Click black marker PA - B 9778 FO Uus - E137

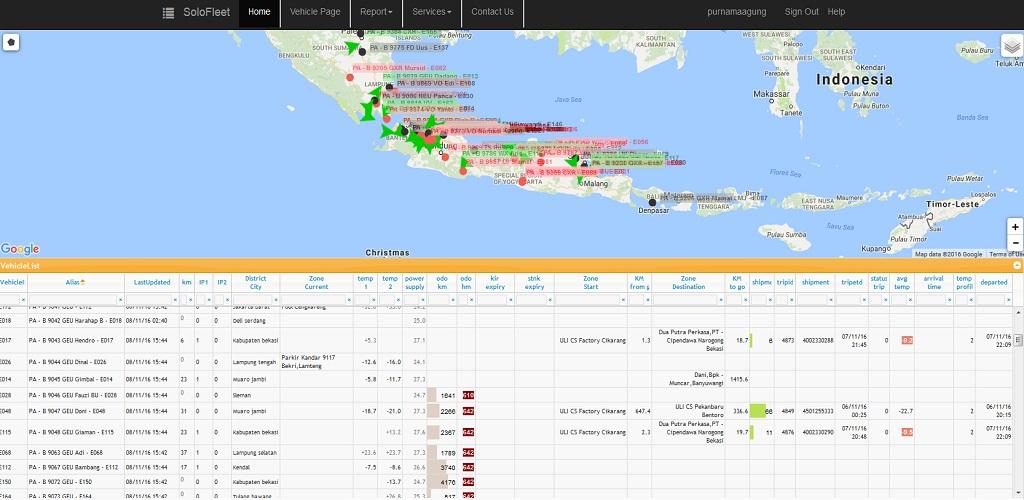click(x=362, y=52)
